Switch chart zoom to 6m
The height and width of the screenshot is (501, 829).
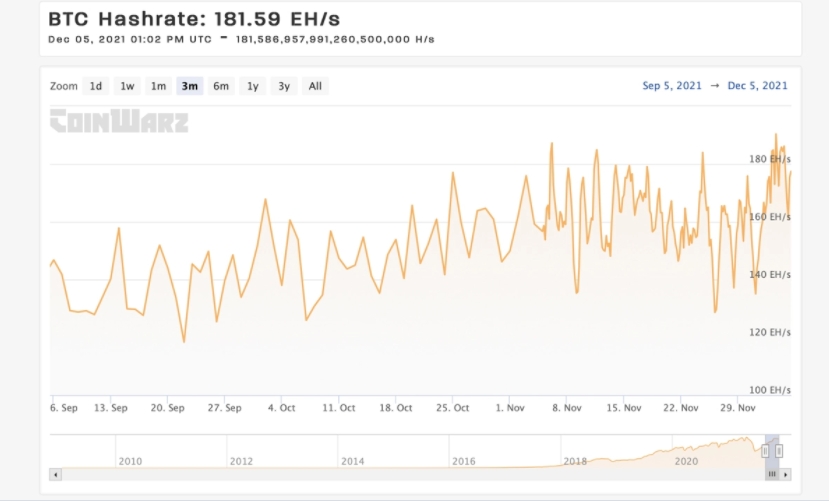pyautogui.click(x=221, y=86)
